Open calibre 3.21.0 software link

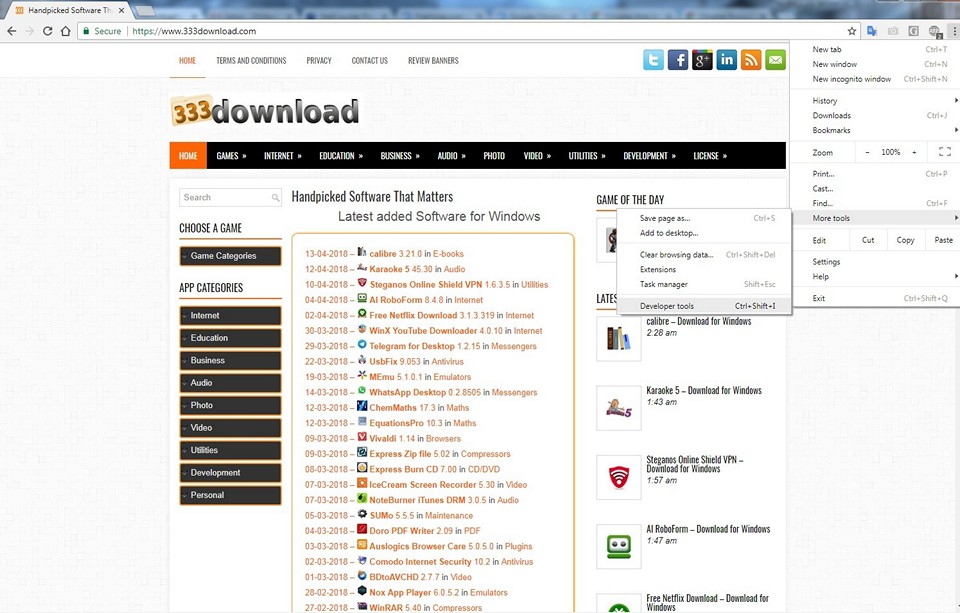click(396, 254)
